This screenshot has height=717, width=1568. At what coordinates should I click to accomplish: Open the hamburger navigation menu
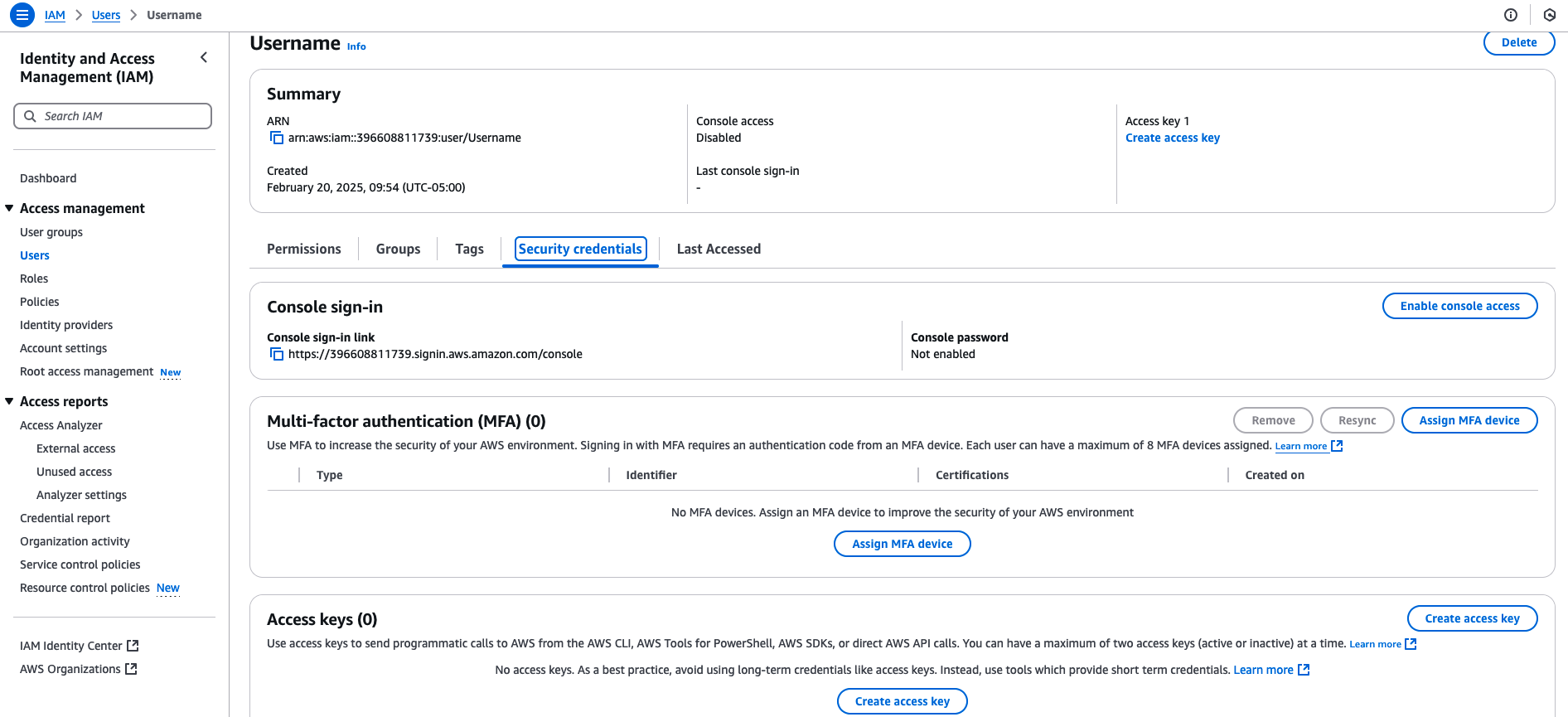[x=22, y=15]
